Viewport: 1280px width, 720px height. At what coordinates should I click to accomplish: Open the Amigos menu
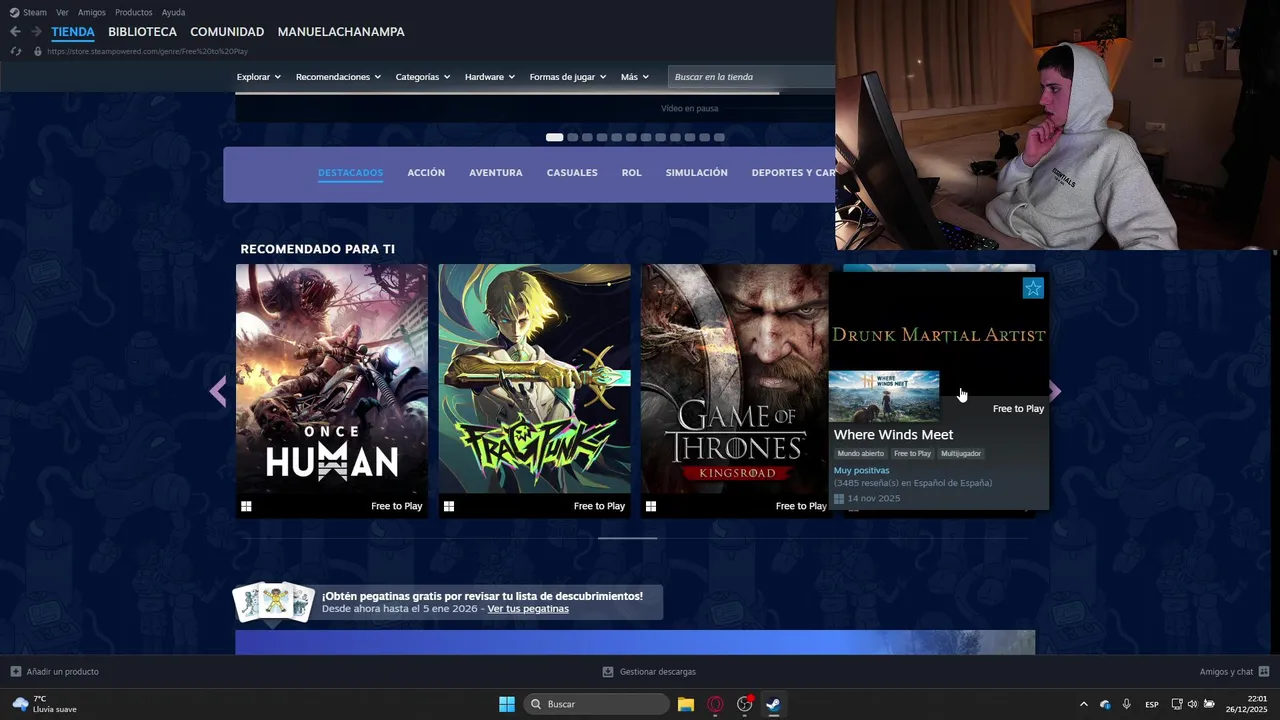coord(92,12)
